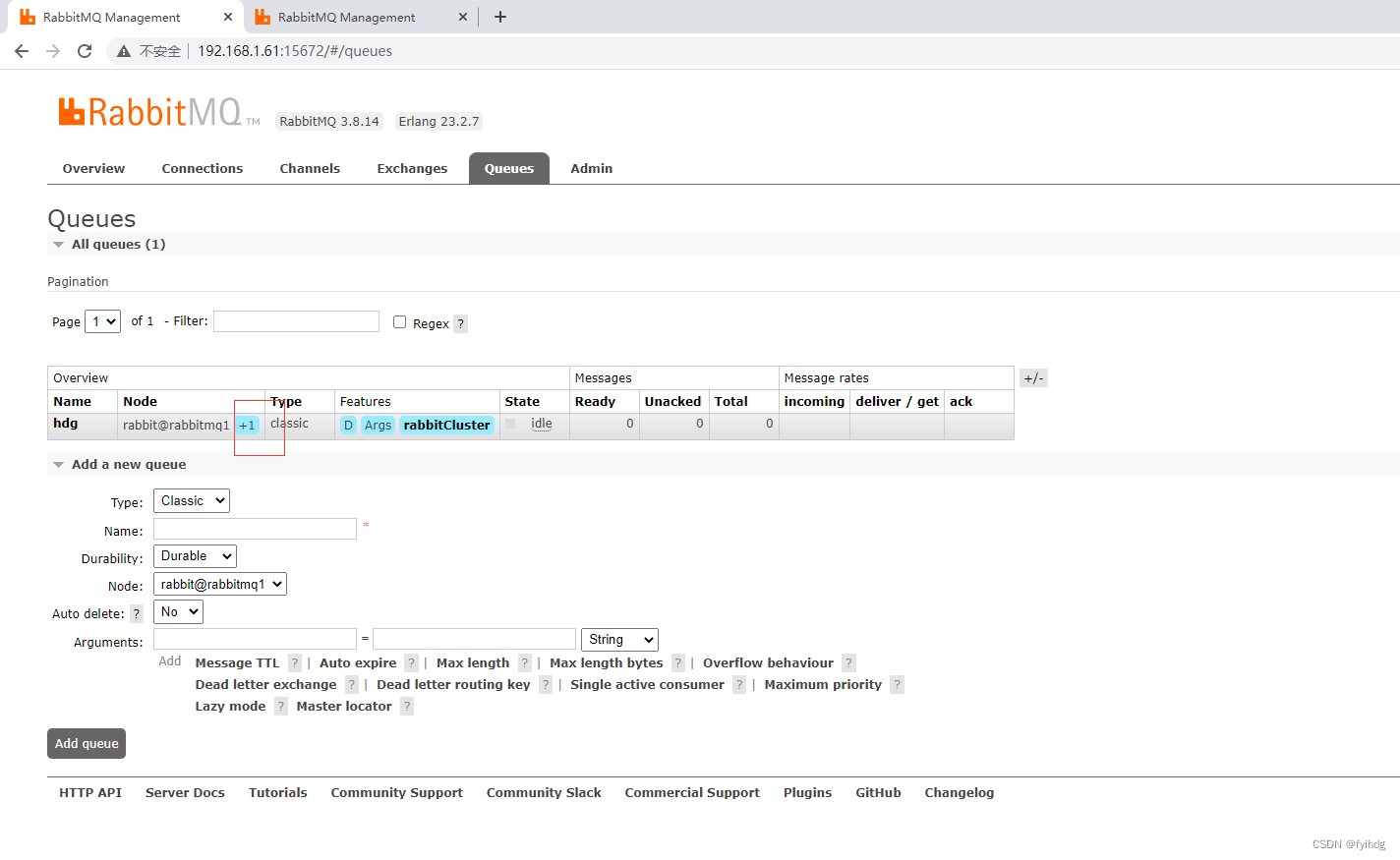Go back using the browser back arrow
The width and height of the screenshot is (1400, 860).
[22, 51]
